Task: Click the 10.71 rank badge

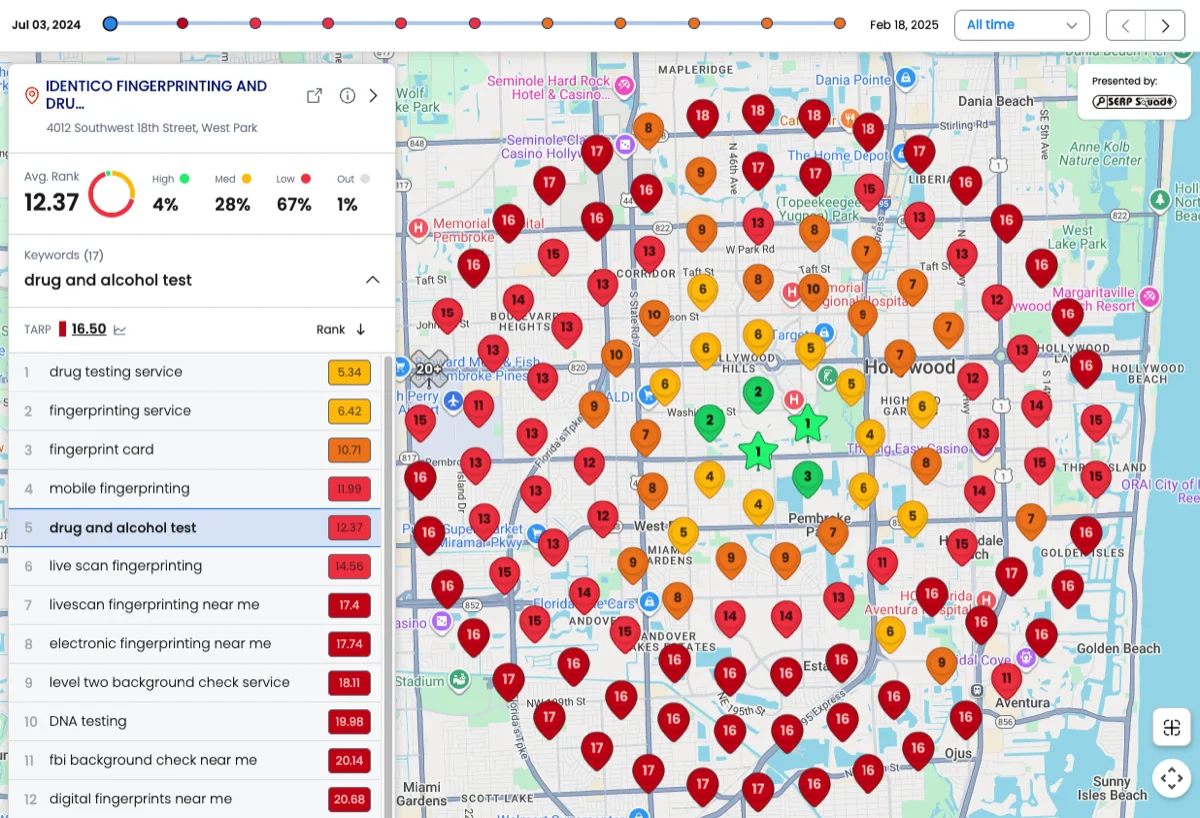Action: (349, 450)
